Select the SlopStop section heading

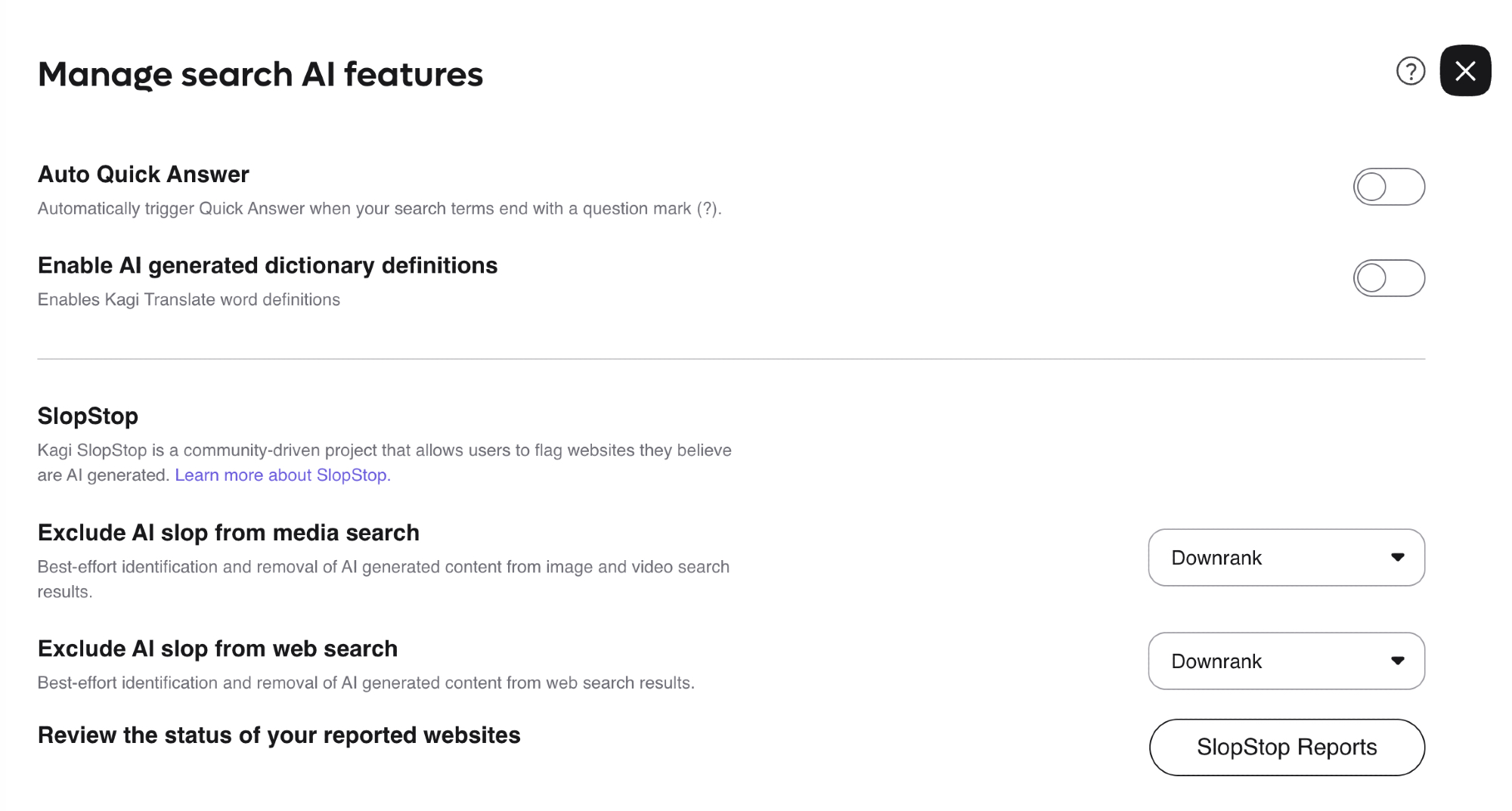[x=88, y=416]
